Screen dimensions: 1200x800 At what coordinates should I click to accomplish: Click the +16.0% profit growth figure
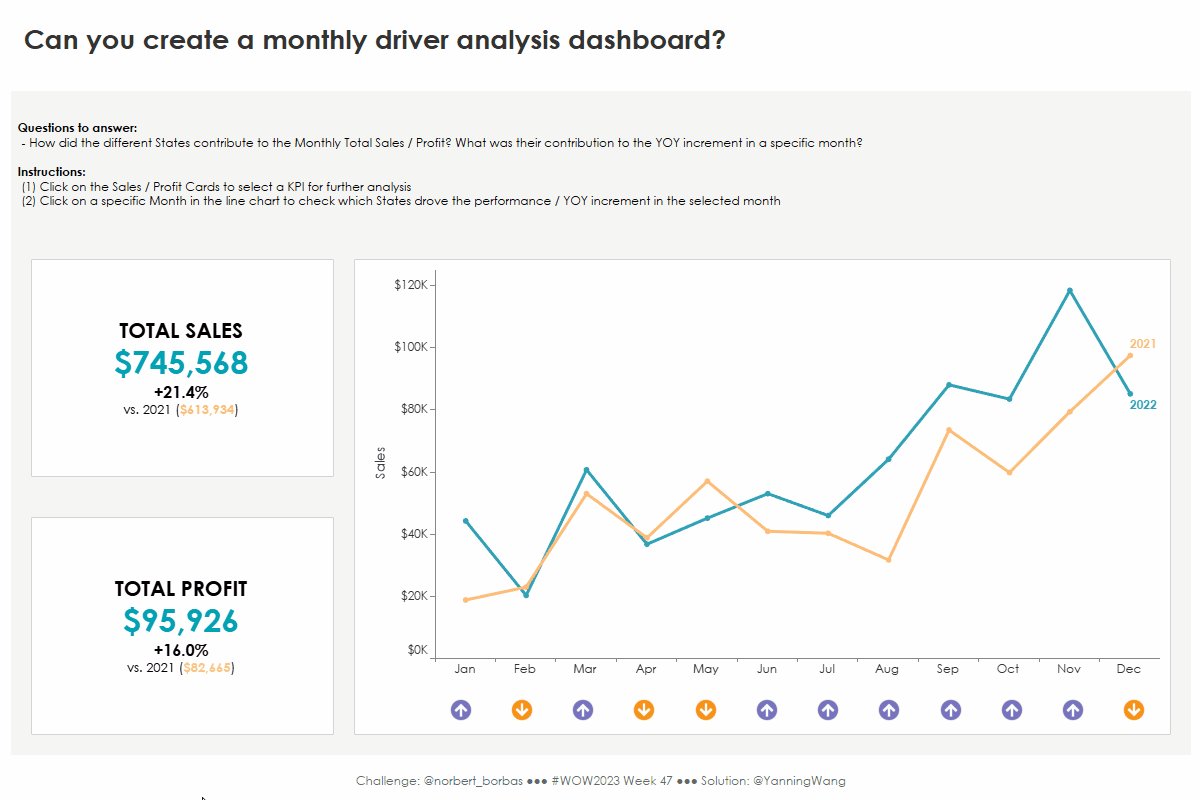tap(181, 650)
